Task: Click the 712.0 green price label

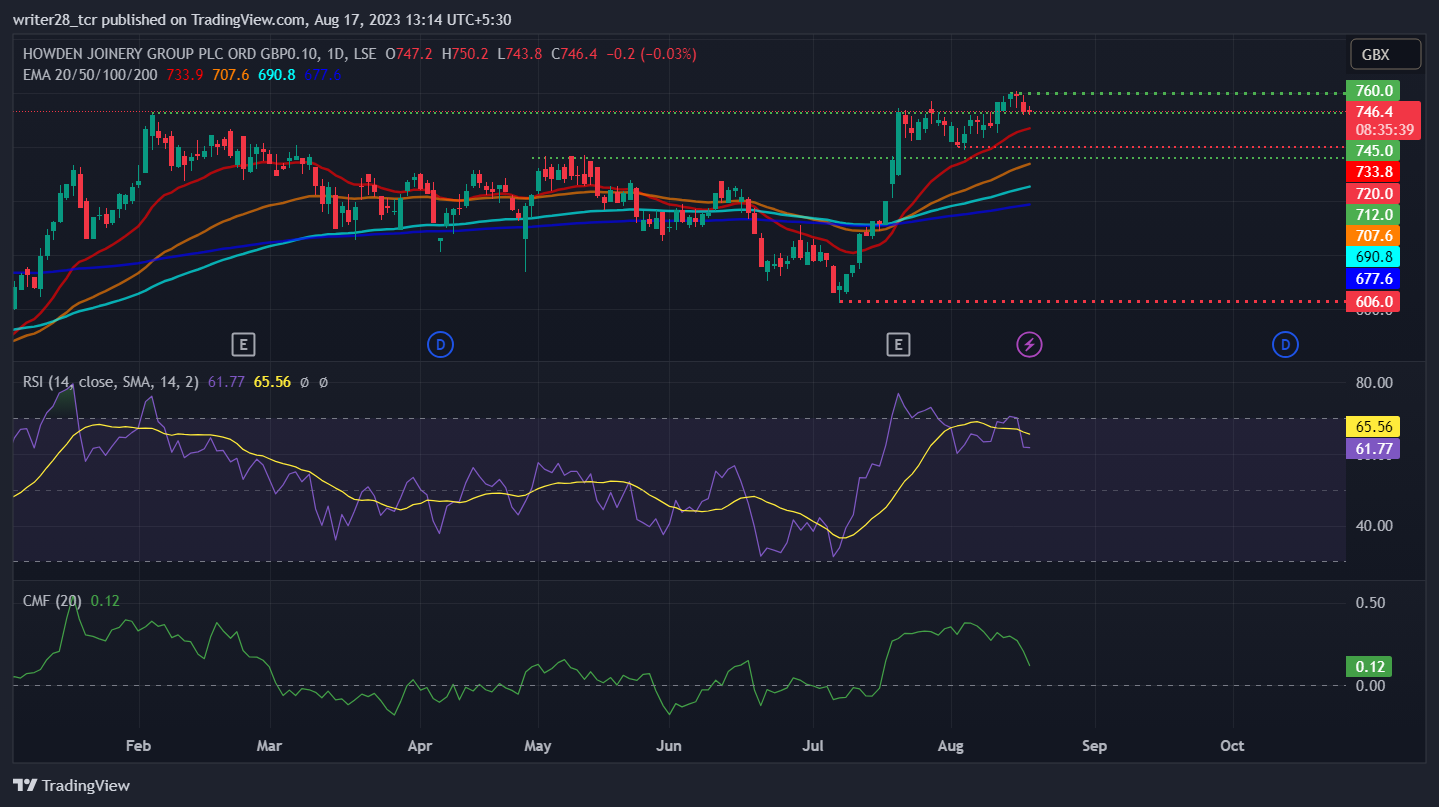Action: point(1373,214)
